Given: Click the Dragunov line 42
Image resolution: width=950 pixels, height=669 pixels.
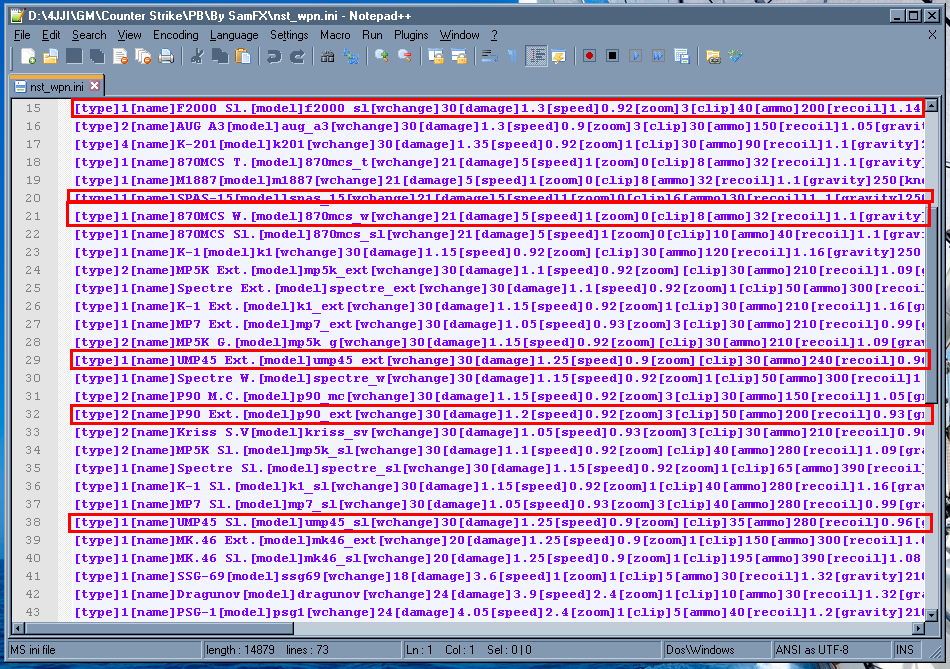Looking at the screenshot, I should [x=499, y=594].
